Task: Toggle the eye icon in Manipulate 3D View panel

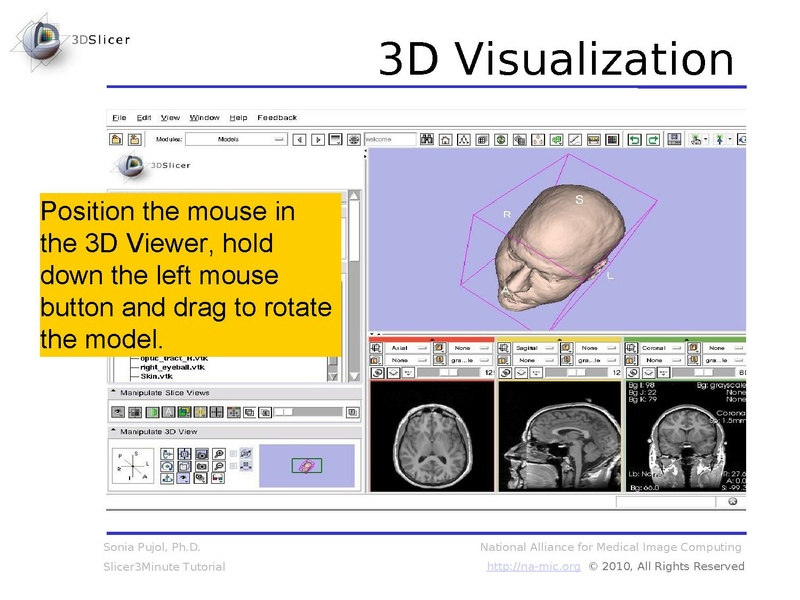Action: [x=181, y=477]
